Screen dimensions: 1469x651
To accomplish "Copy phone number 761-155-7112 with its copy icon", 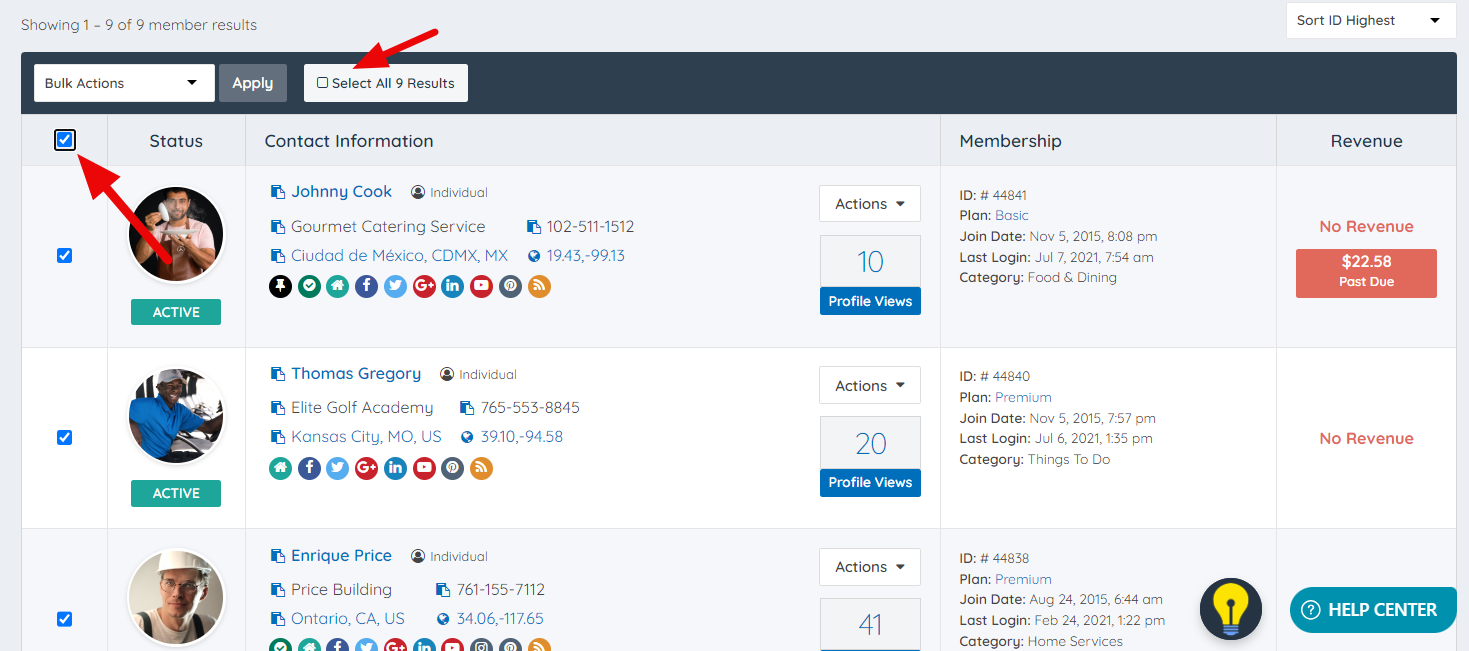I will tap(443, 590).
